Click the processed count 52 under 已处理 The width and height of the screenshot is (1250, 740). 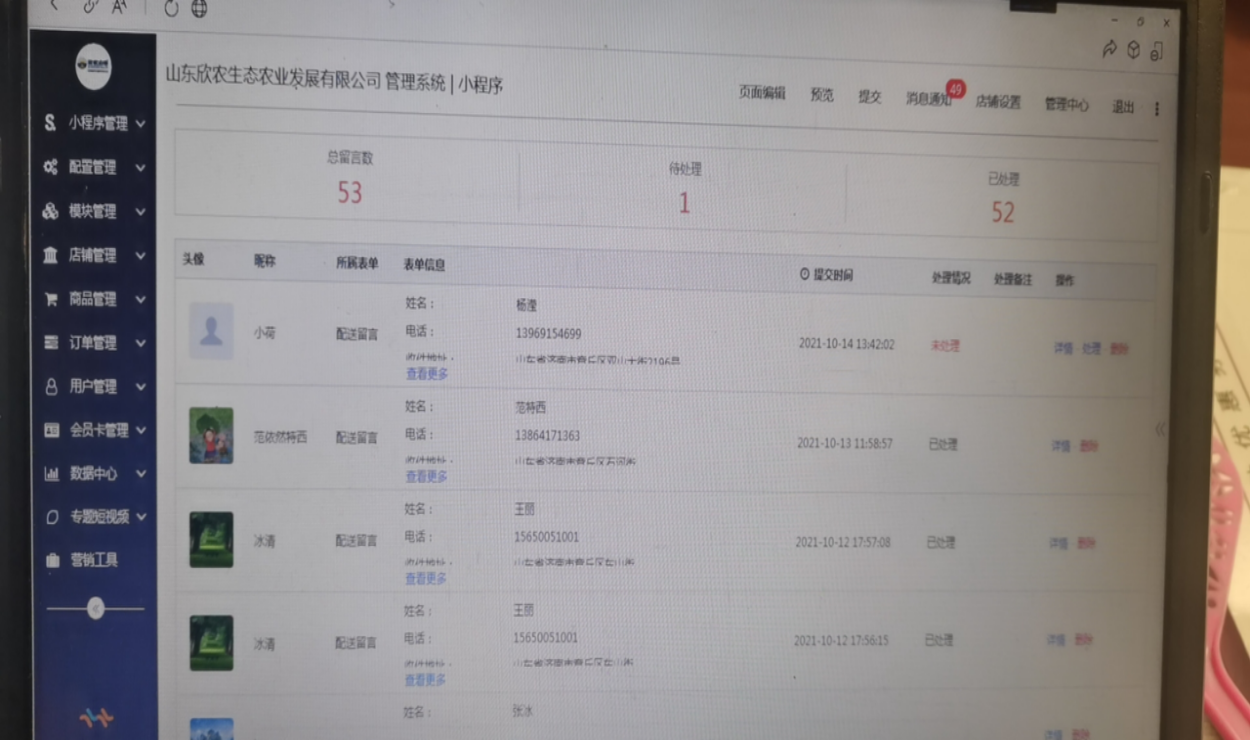click(x=1002, y=212)
